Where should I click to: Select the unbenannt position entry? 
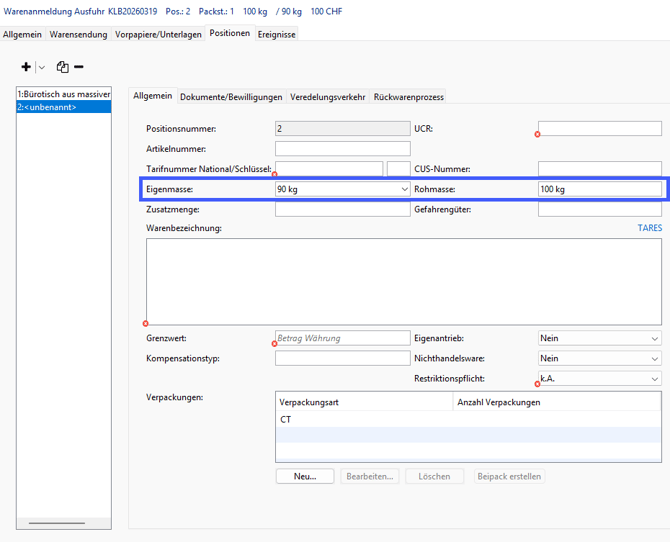tap(63, 106)
